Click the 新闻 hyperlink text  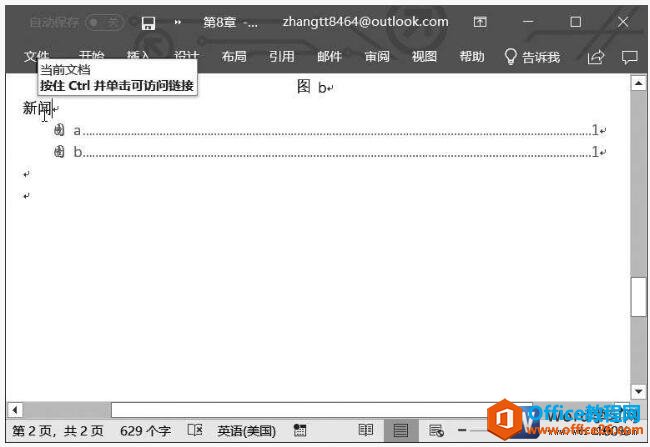click(37, 108)
